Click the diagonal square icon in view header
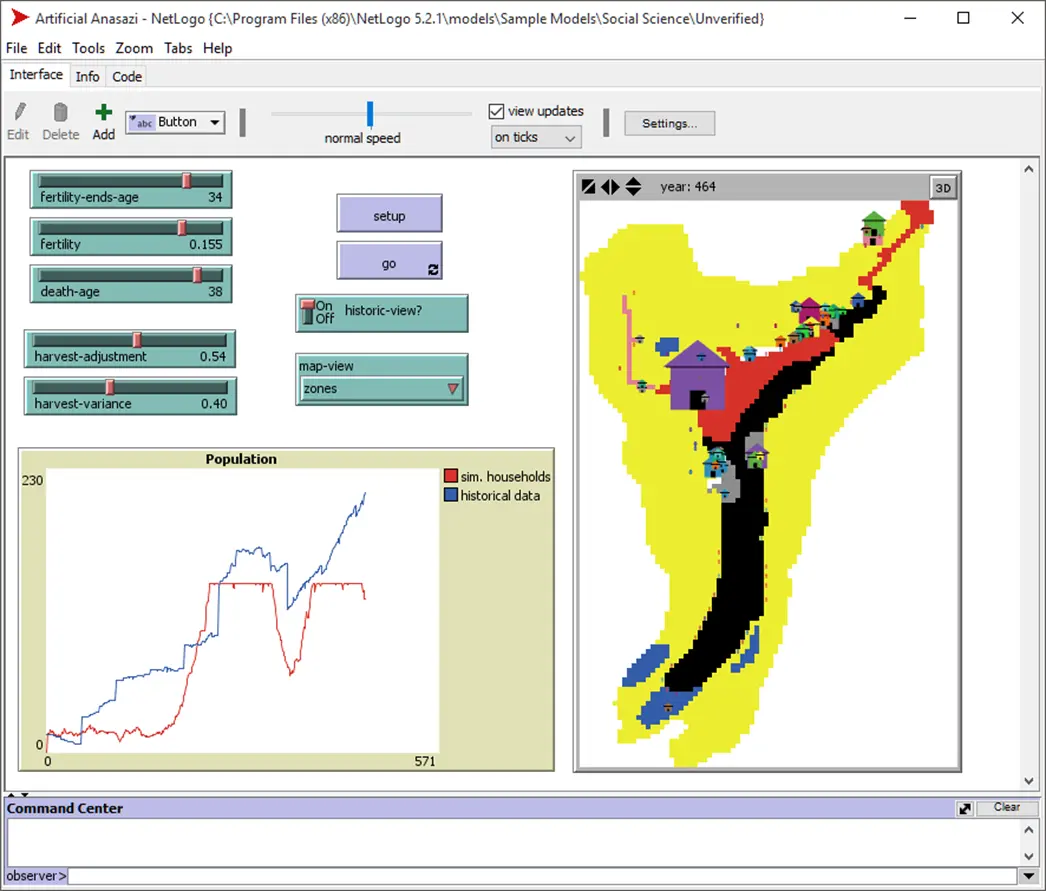 click(588, 187)
